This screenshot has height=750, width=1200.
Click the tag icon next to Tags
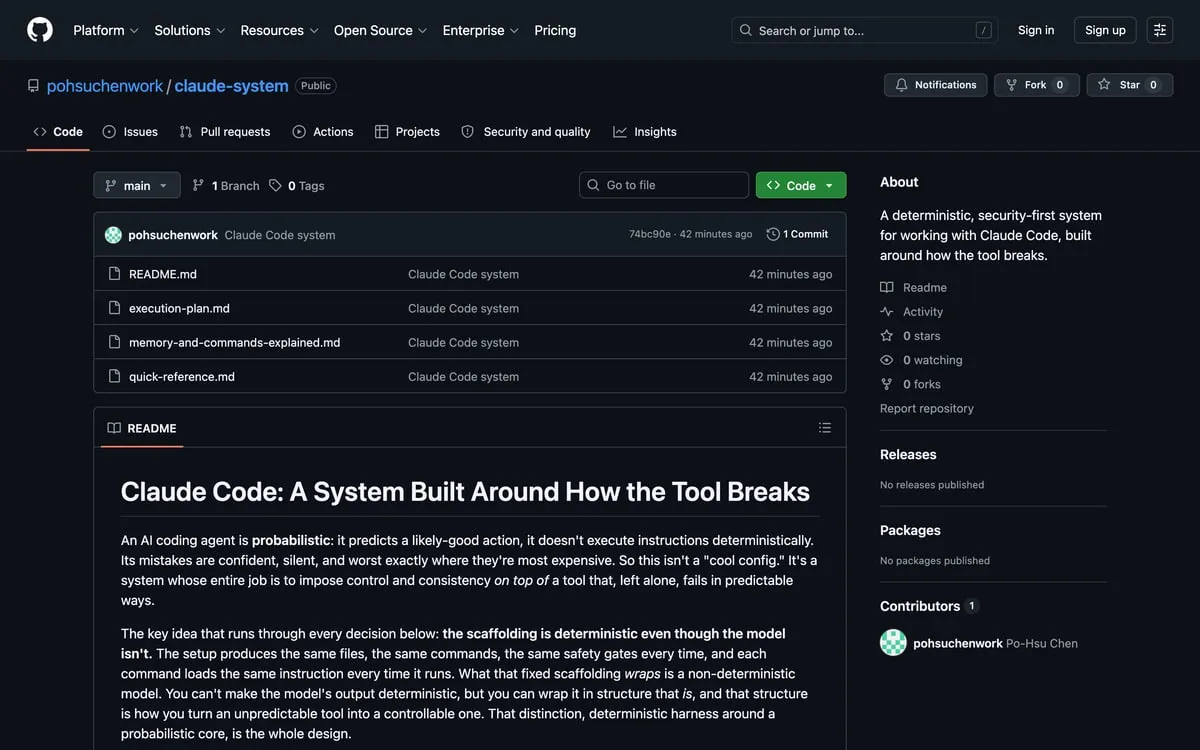(275, 186)
